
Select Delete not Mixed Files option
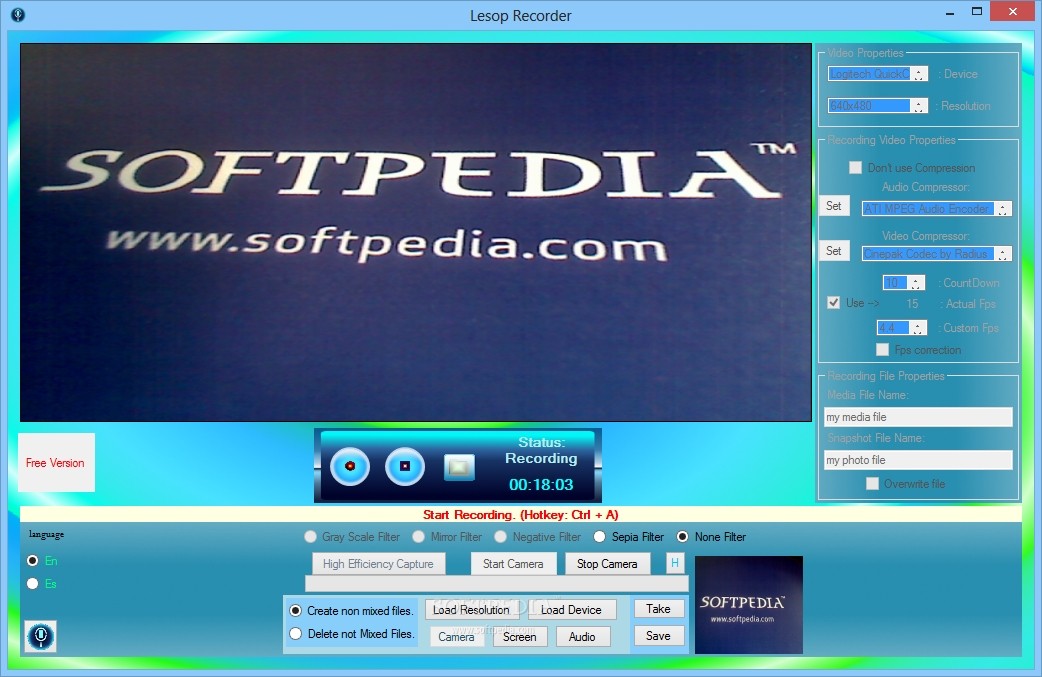click(296, 634)
